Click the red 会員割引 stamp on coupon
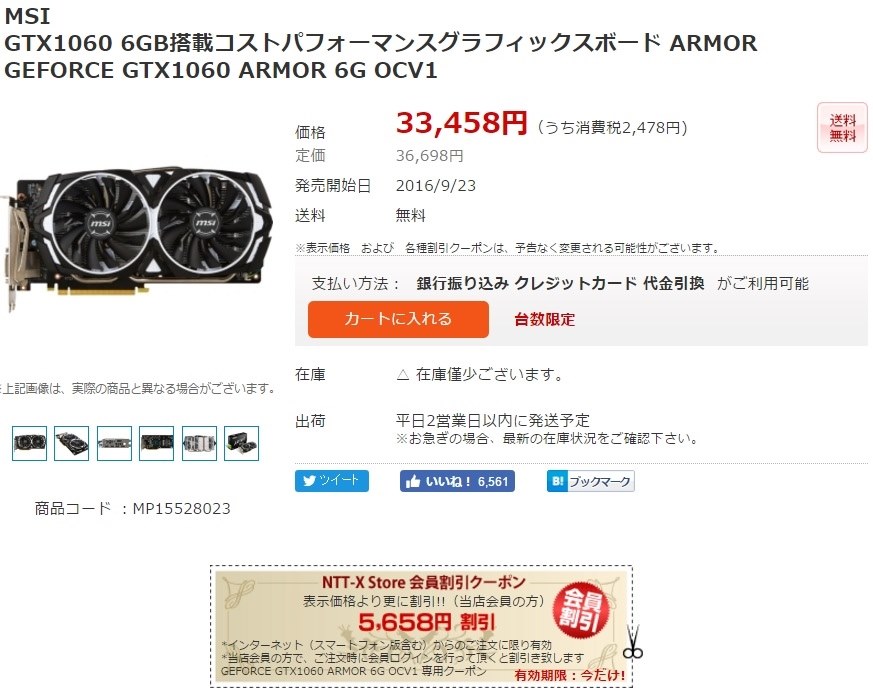The image size is (873, 690). point(583,609)
